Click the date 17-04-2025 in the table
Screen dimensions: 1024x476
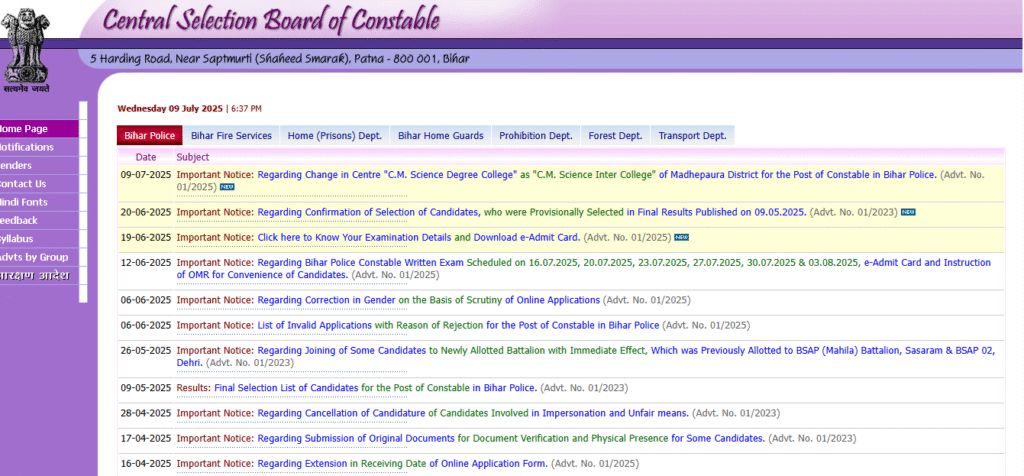(146, 438)
